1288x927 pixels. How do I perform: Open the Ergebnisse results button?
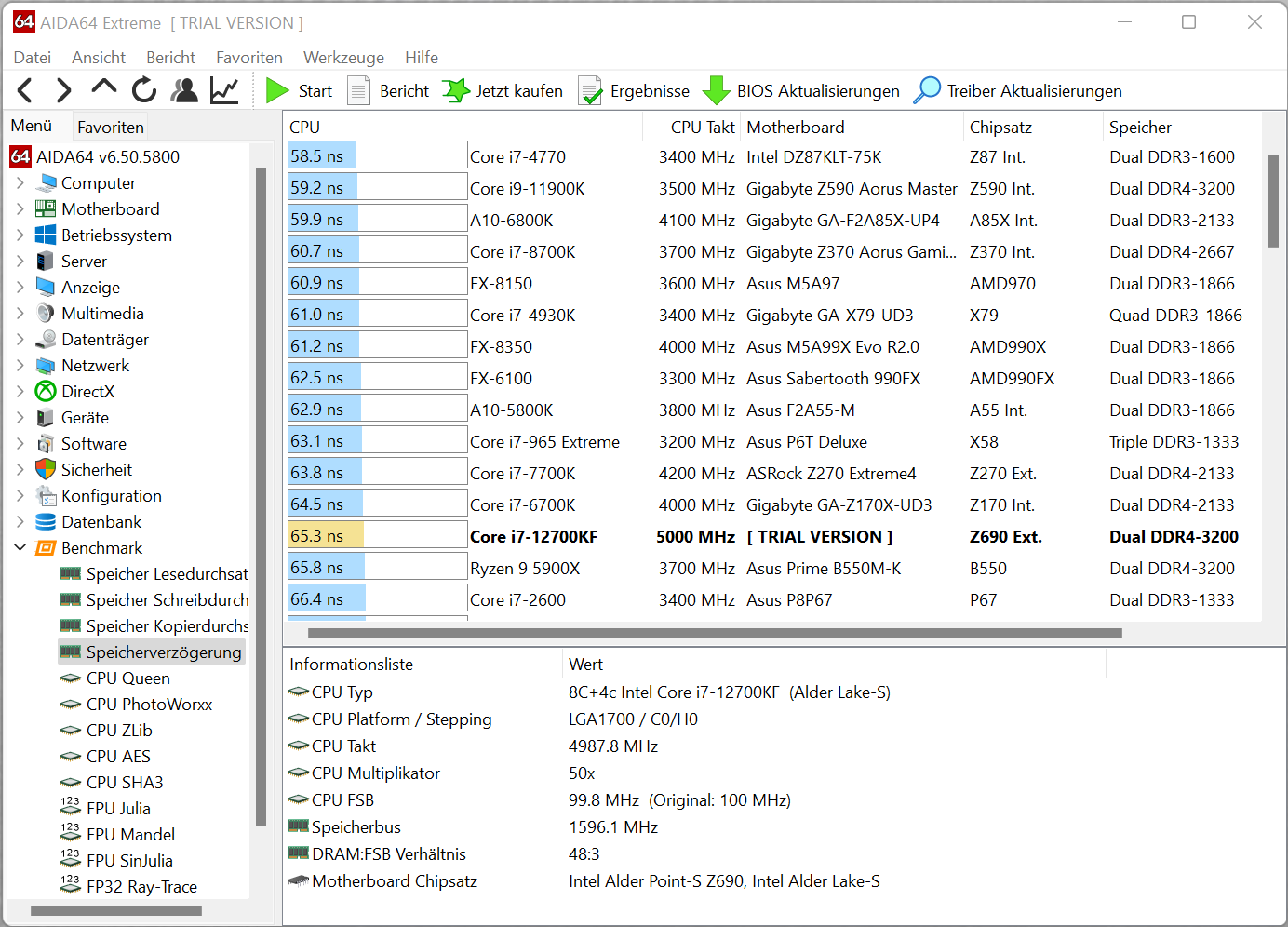(635, 90)
